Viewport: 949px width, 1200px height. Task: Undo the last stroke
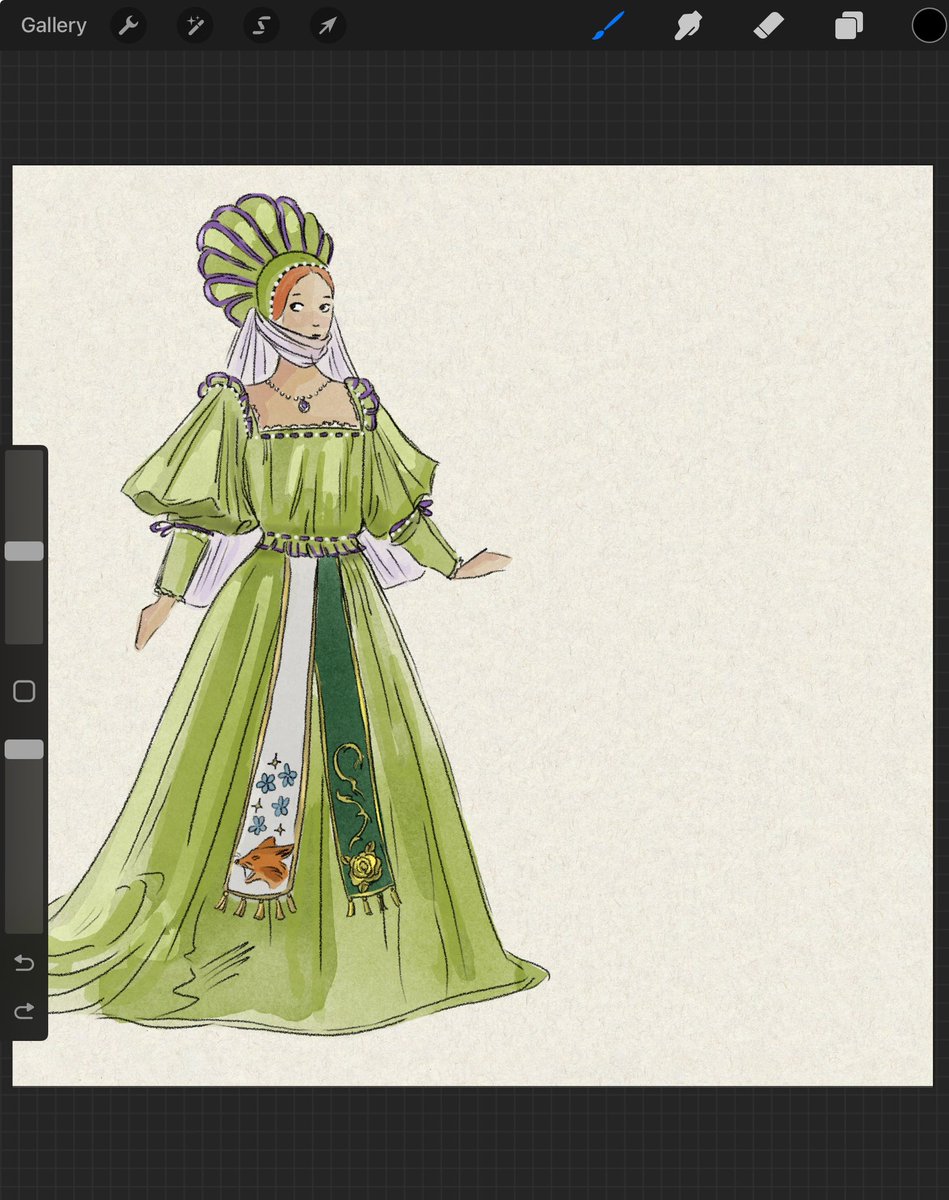point(24,963)
